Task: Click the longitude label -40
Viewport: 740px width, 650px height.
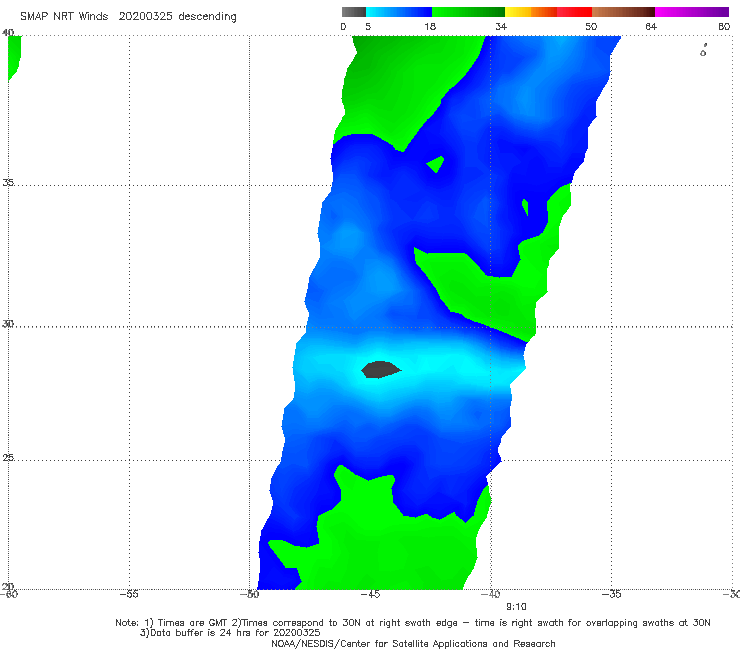Action: coord(491,594)
